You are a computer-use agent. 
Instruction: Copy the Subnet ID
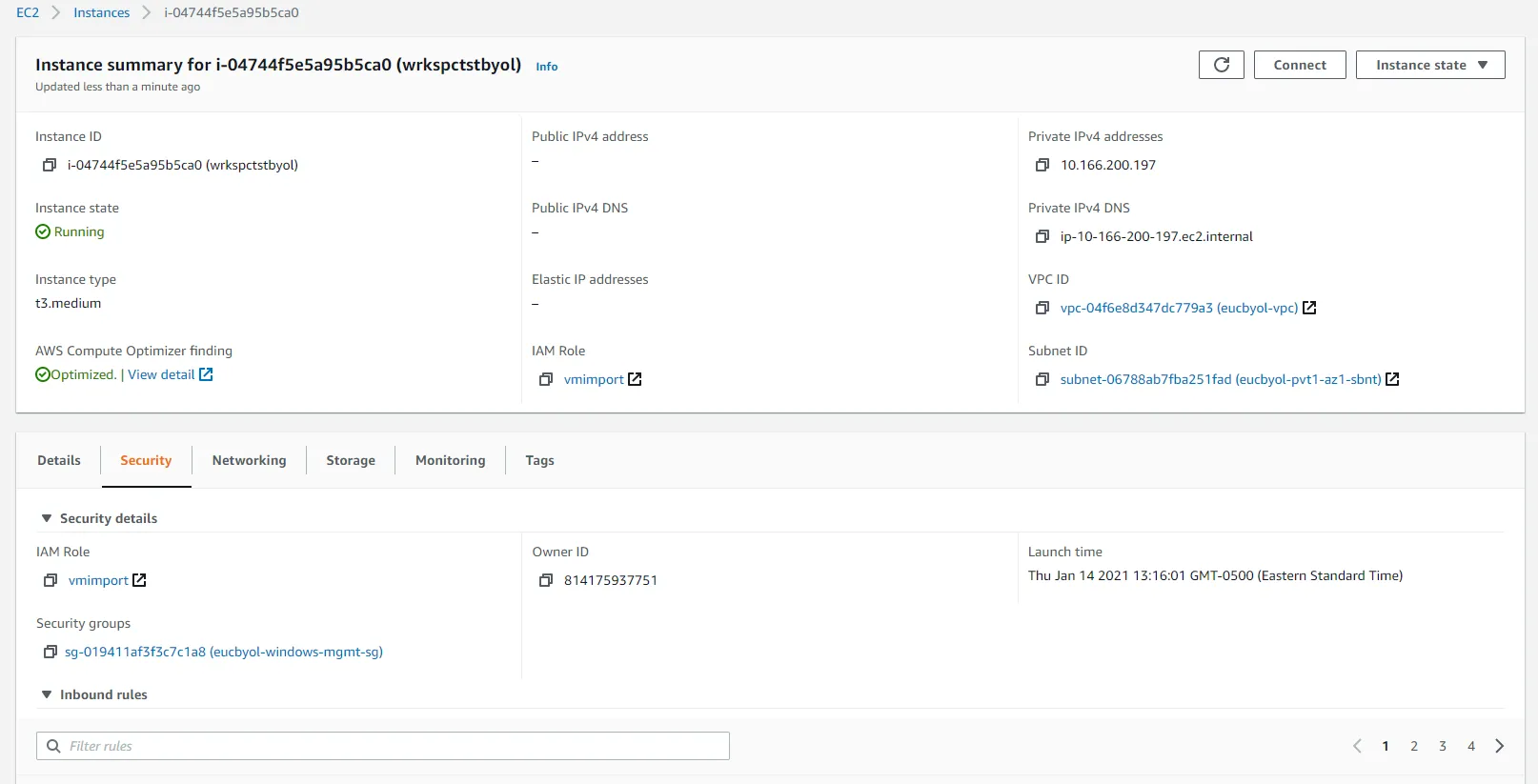(x=1042, y=379)
